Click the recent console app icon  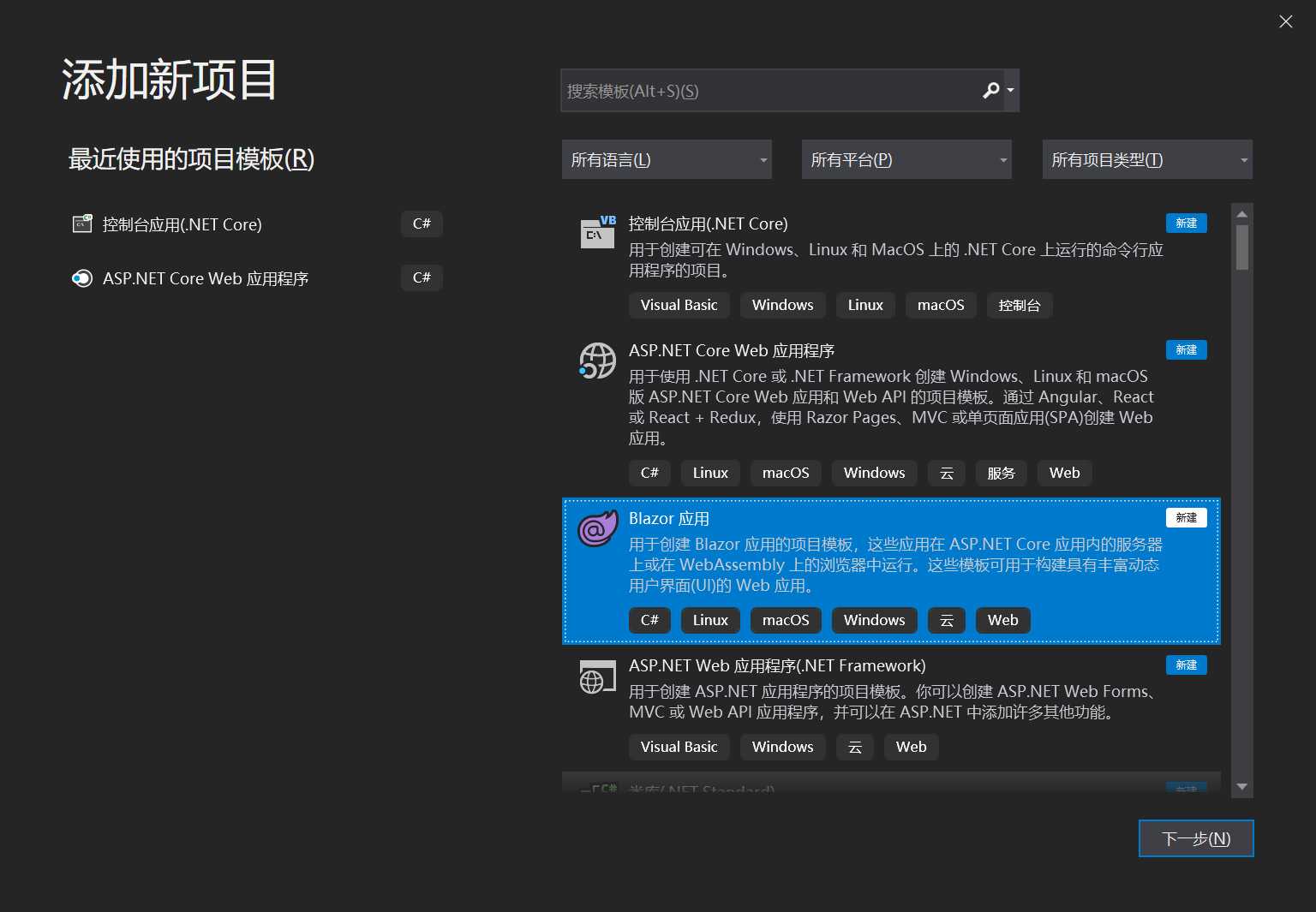tap(82, 224)
